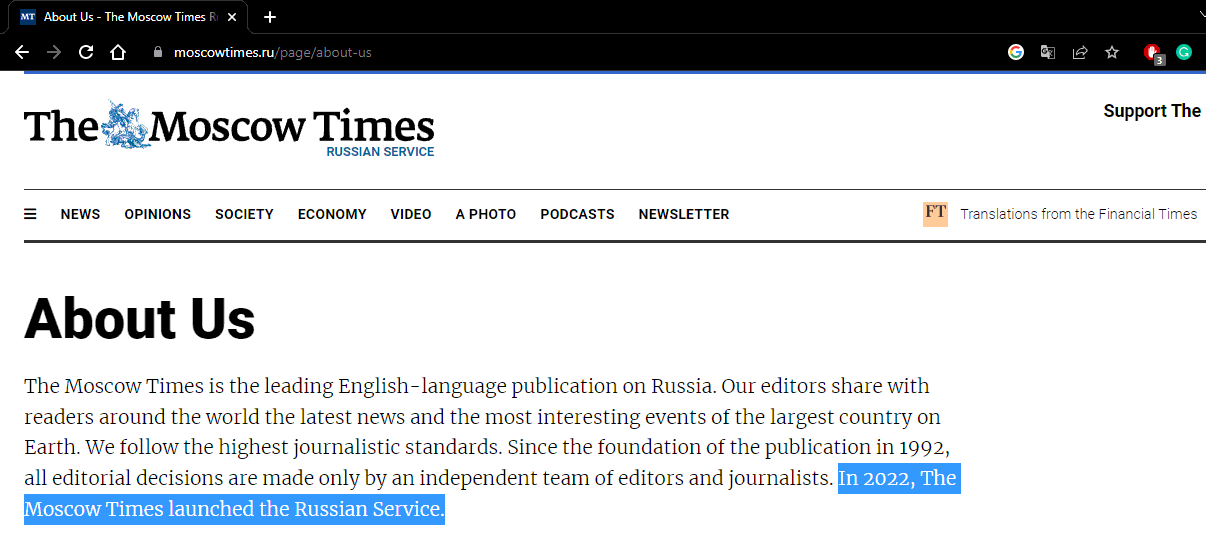
Task: Go to the VIDEO section
Action: 411,214
